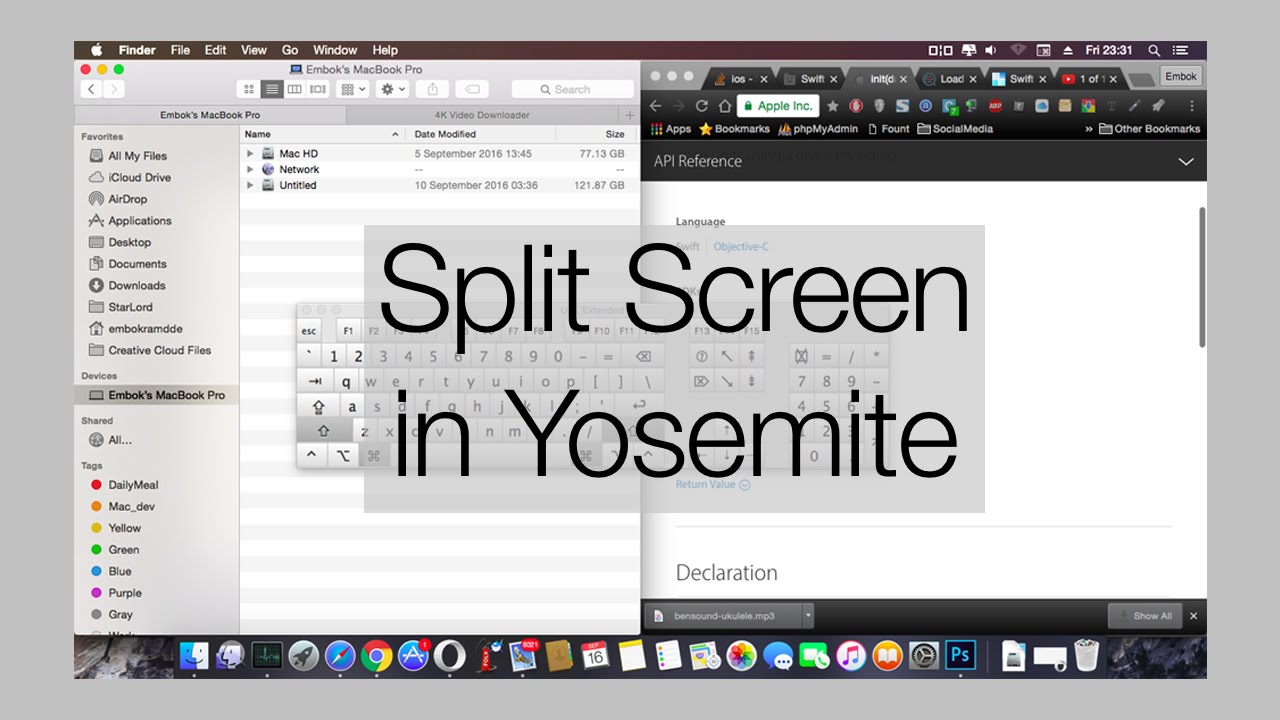Click the Finder Share toolbar button

pyautogui.click(x=433, y=89)
